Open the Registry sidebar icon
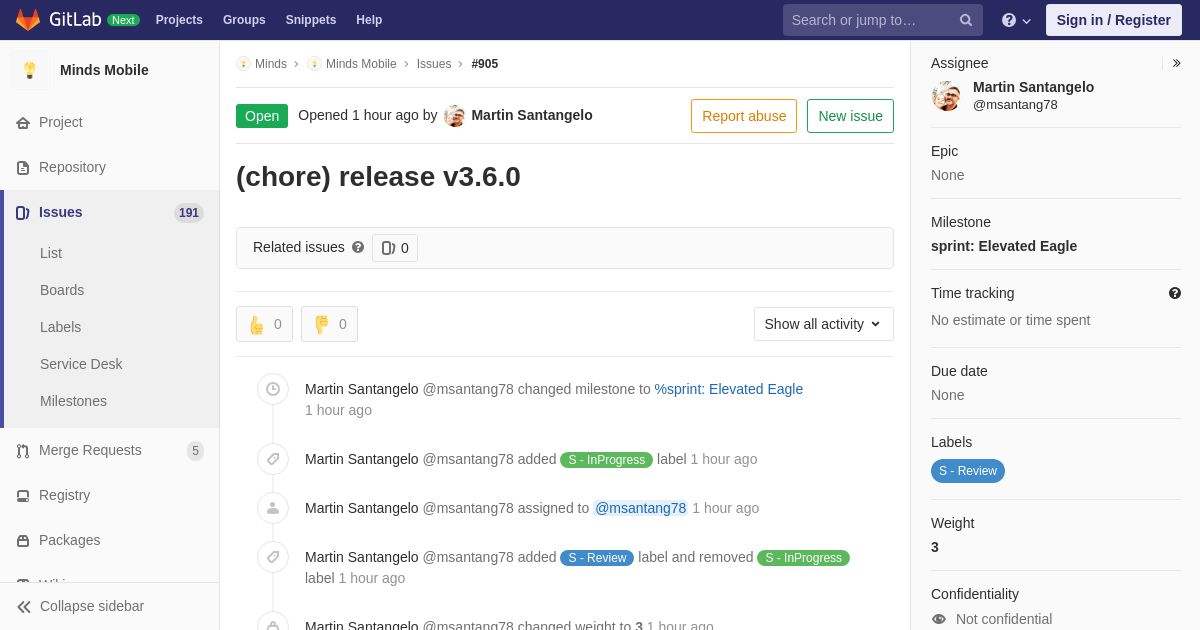Viewport: 1200px width, 630px height. (x=23, y=495)
